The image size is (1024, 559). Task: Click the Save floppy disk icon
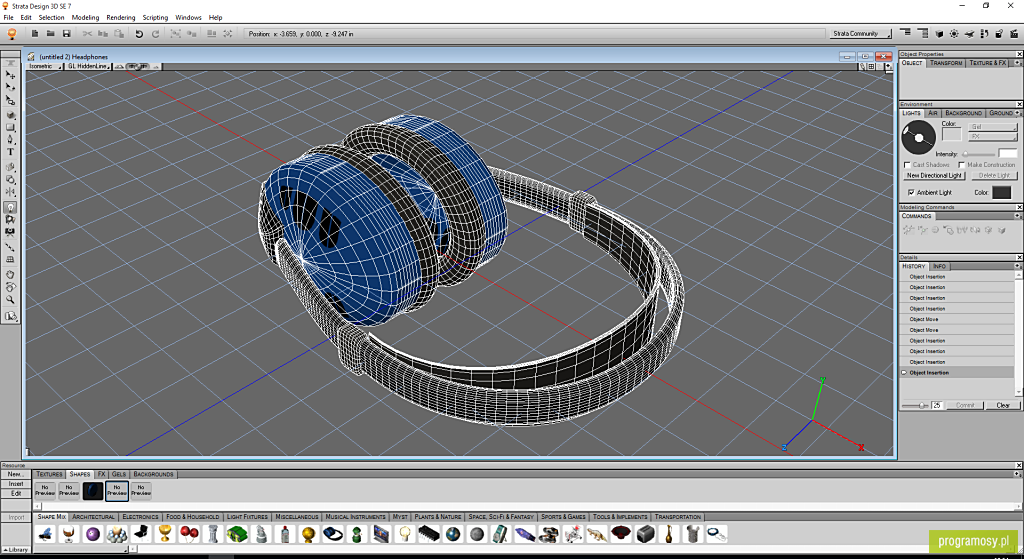[66, 33]
